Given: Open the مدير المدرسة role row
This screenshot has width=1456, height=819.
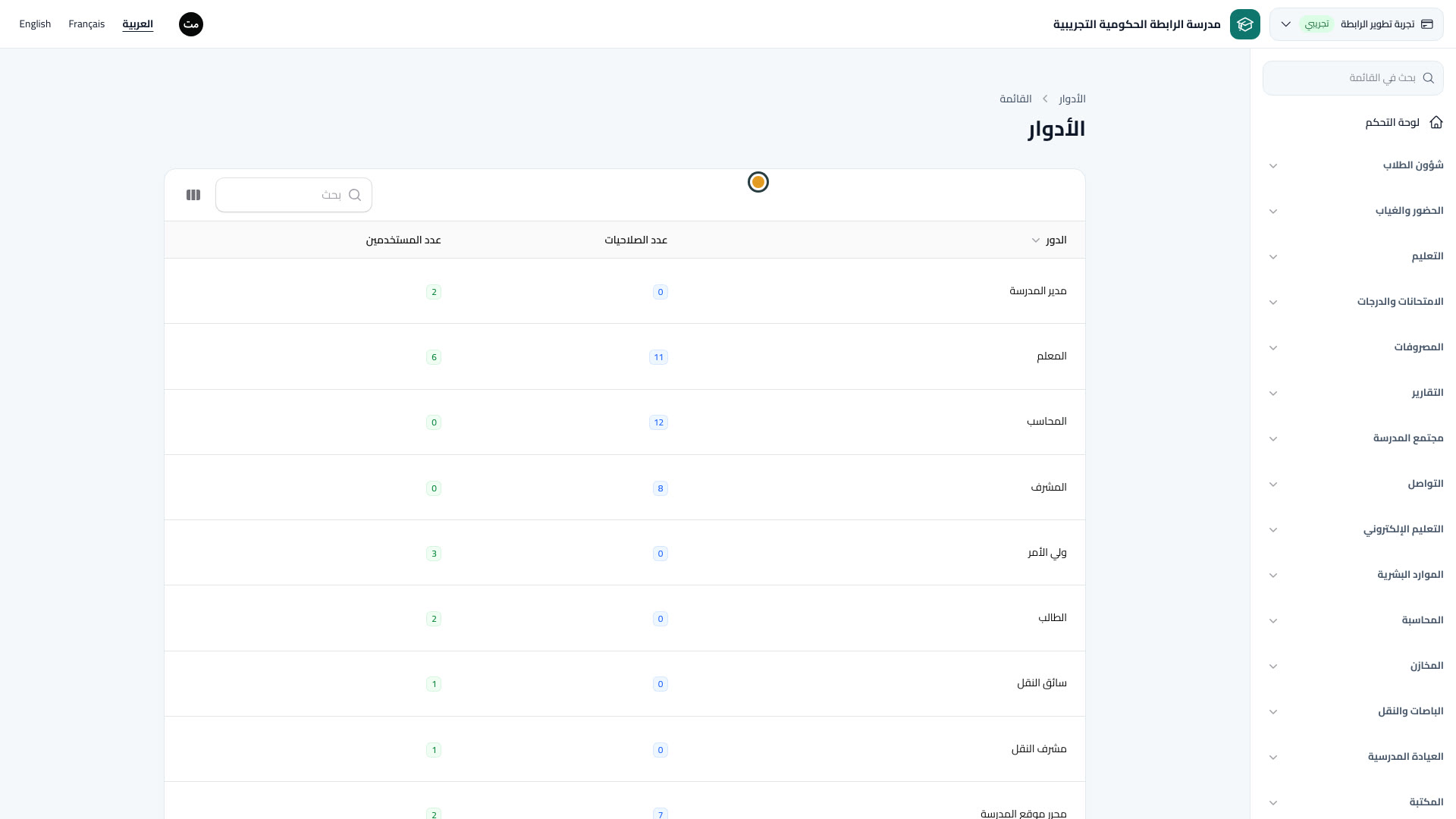Looking at the screenshot, I should point(625,291).
